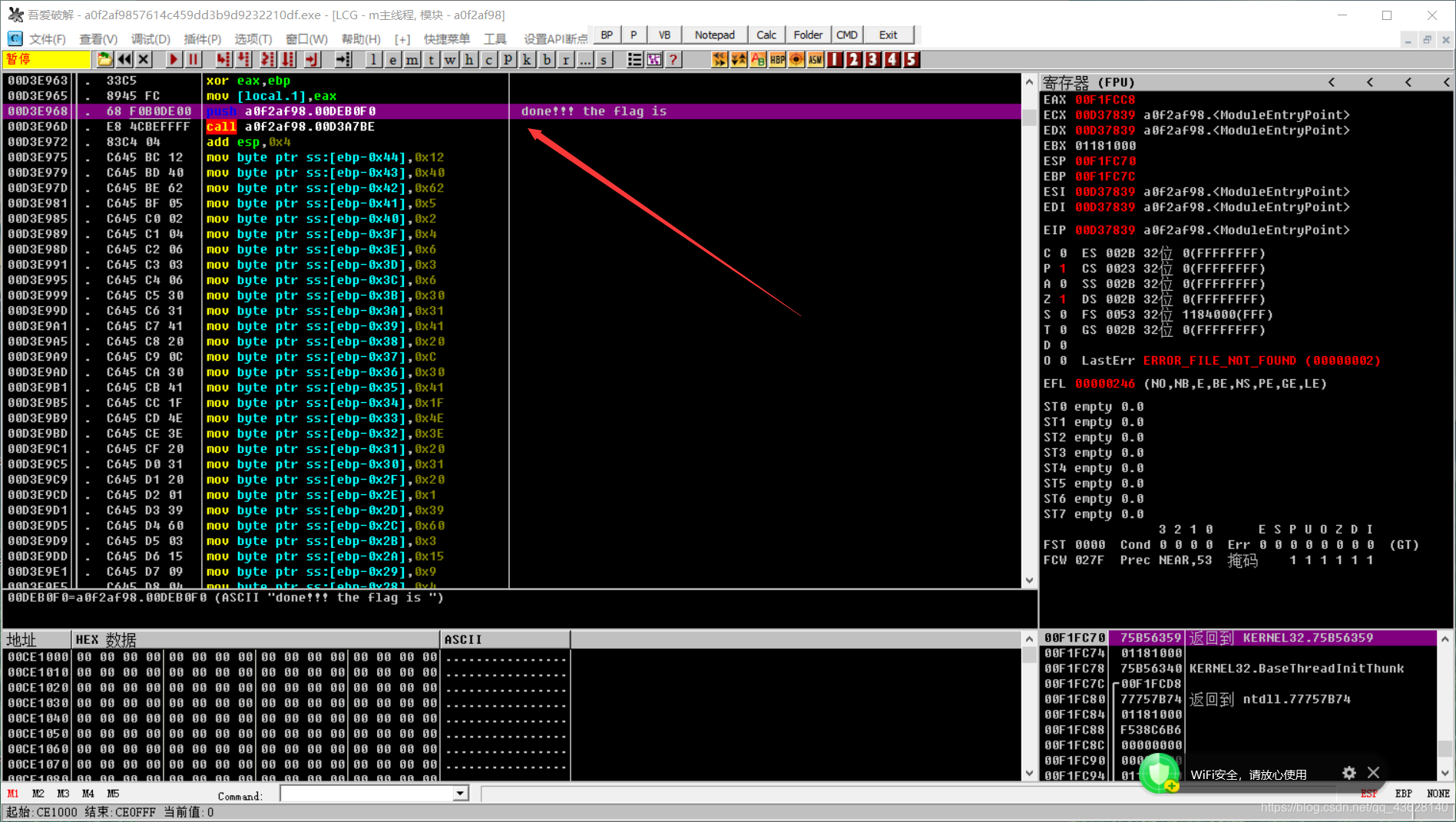Select the NONE stack mode button
Image resolution: width=1456 pixels, height=822 pixels.
[x=1438, y=794]
